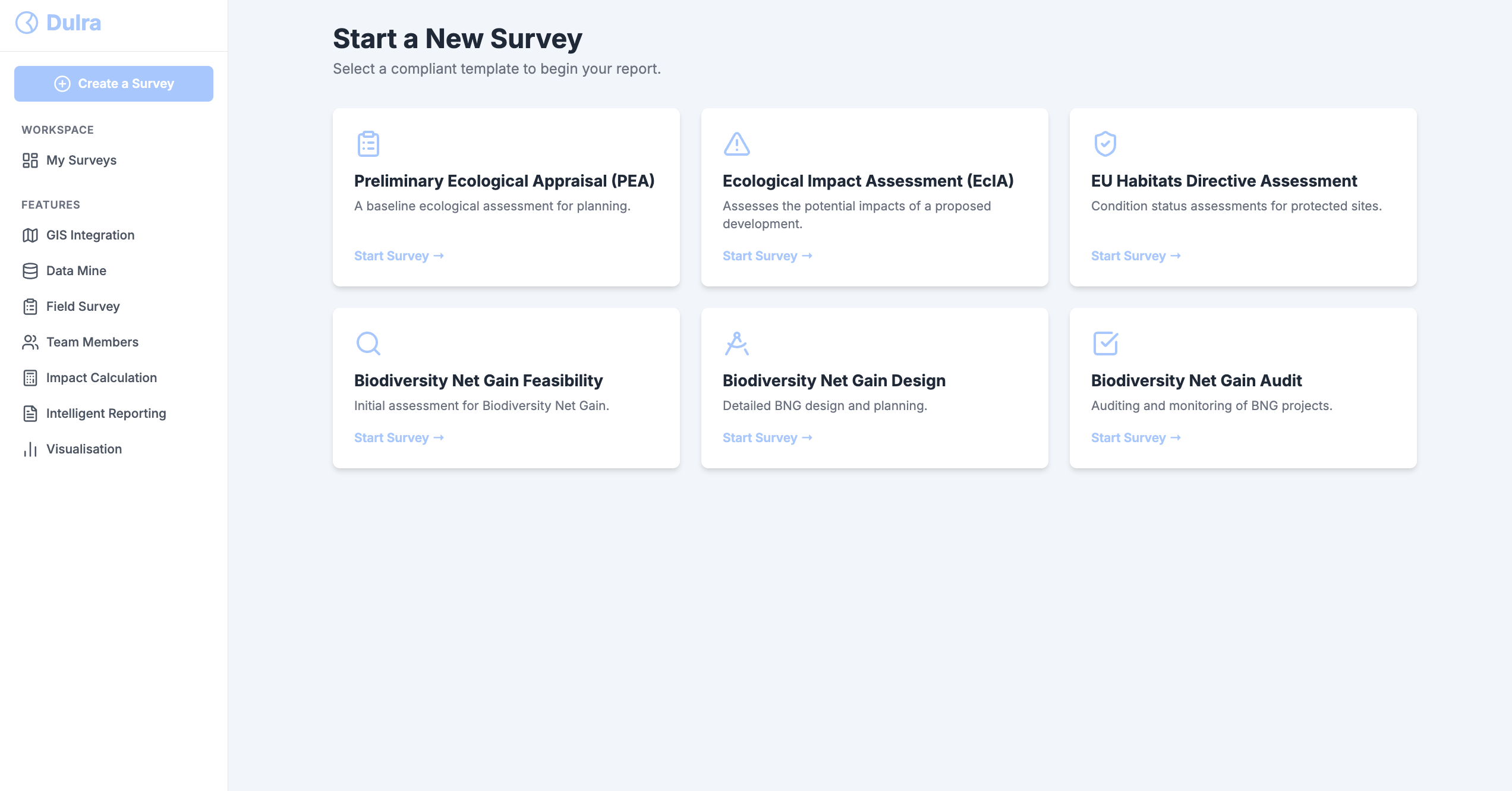The height and width of the screenshot is (791, 1512).
Task: Click the shield icon on EU Habitats card
Action: pyautogui.click(x=1105, y=144)
